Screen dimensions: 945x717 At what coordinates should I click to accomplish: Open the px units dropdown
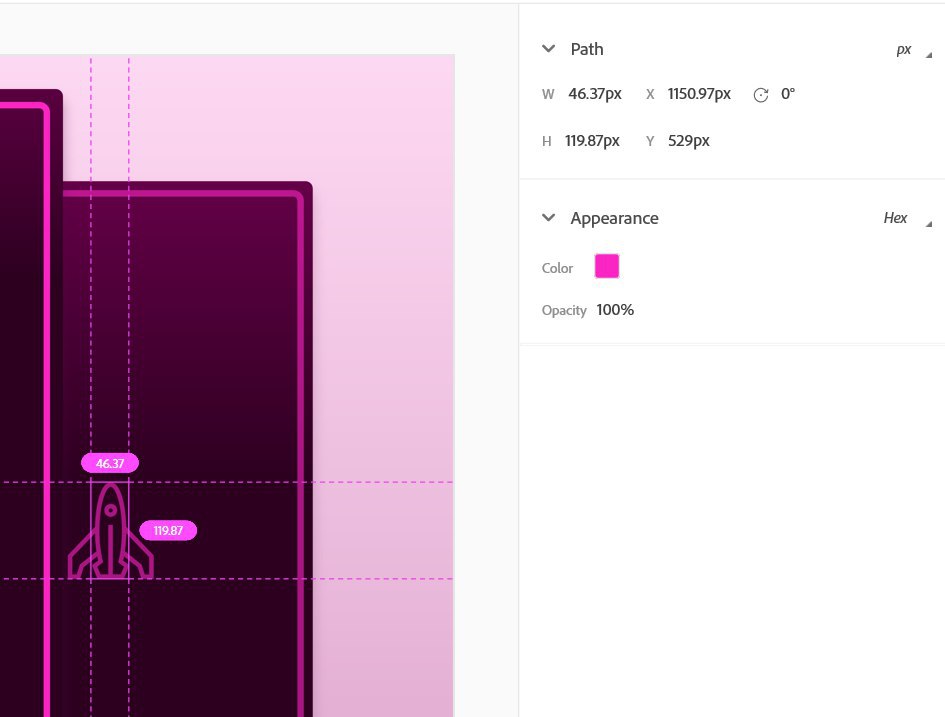point(913,50)
